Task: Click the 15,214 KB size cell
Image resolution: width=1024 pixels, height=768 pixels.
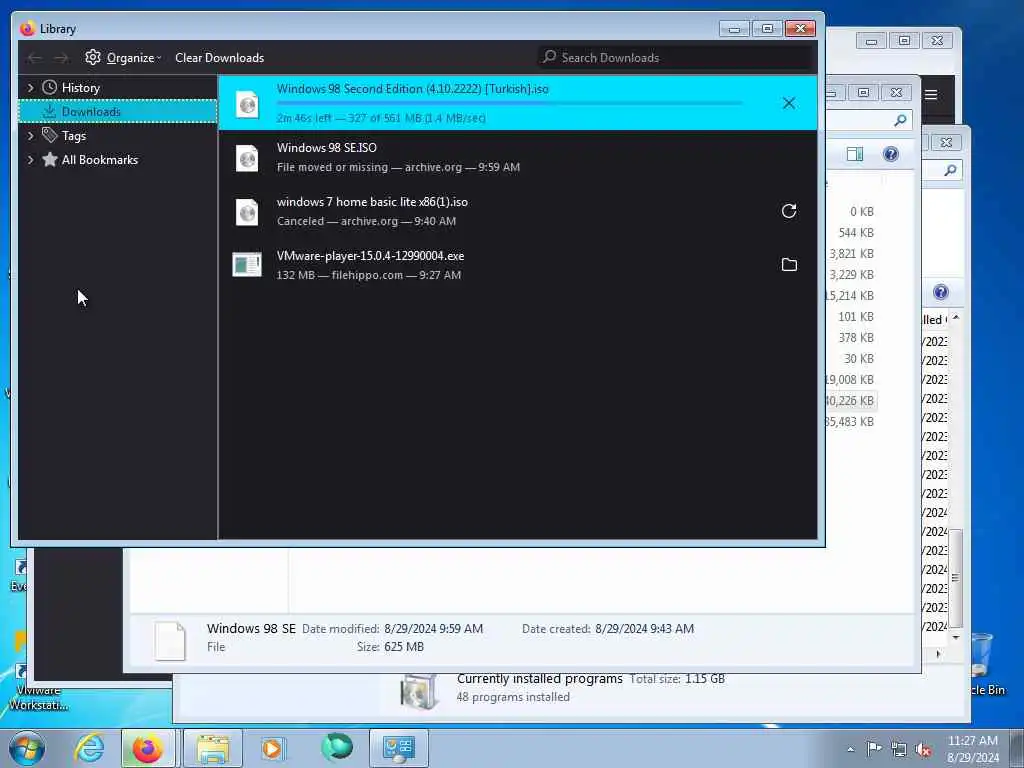Action: [x=850, y=295]
